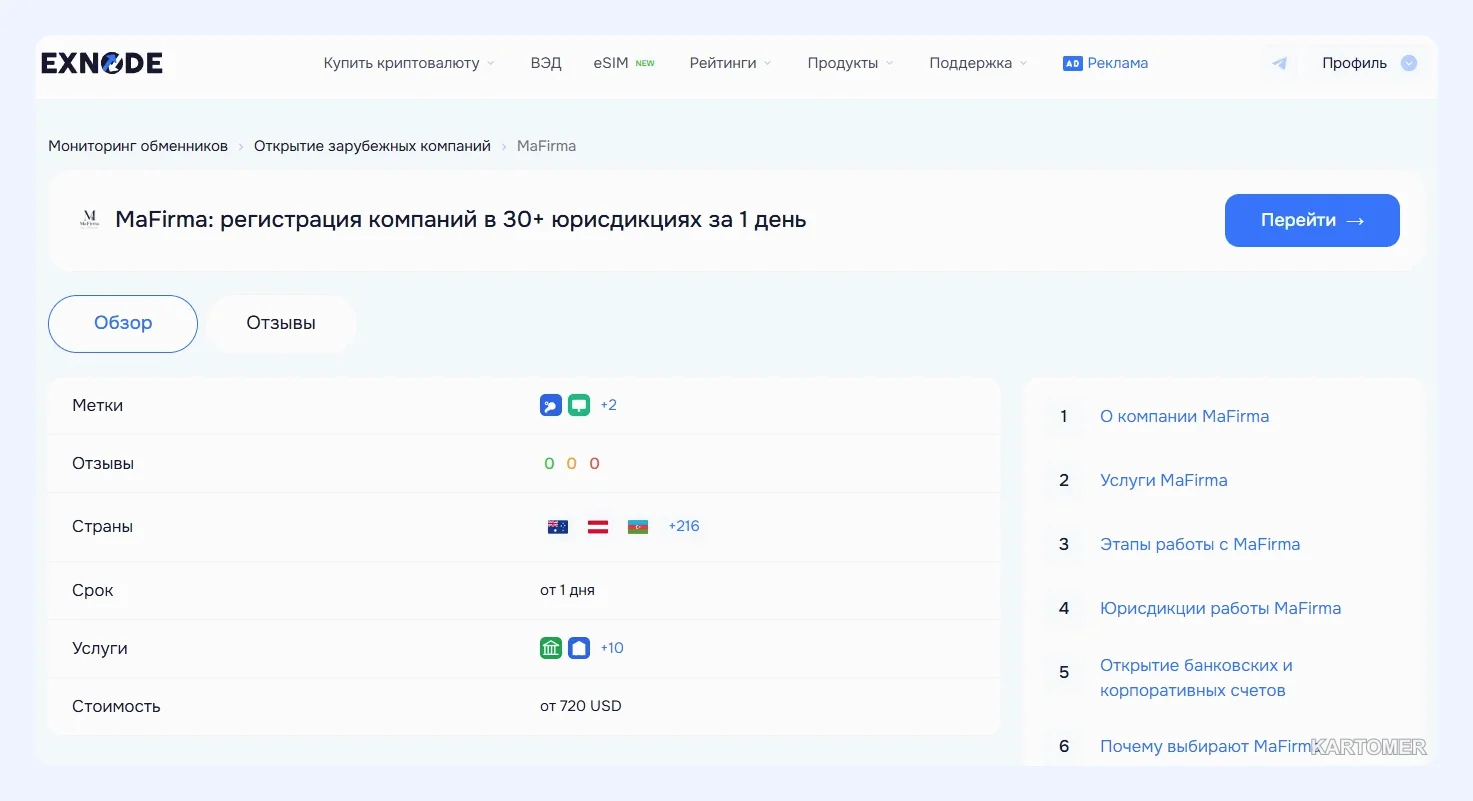The height and width of the screenshot is (801, 1473).
Task: Click the Australia flag in Страны row
Action: [558, 527]
